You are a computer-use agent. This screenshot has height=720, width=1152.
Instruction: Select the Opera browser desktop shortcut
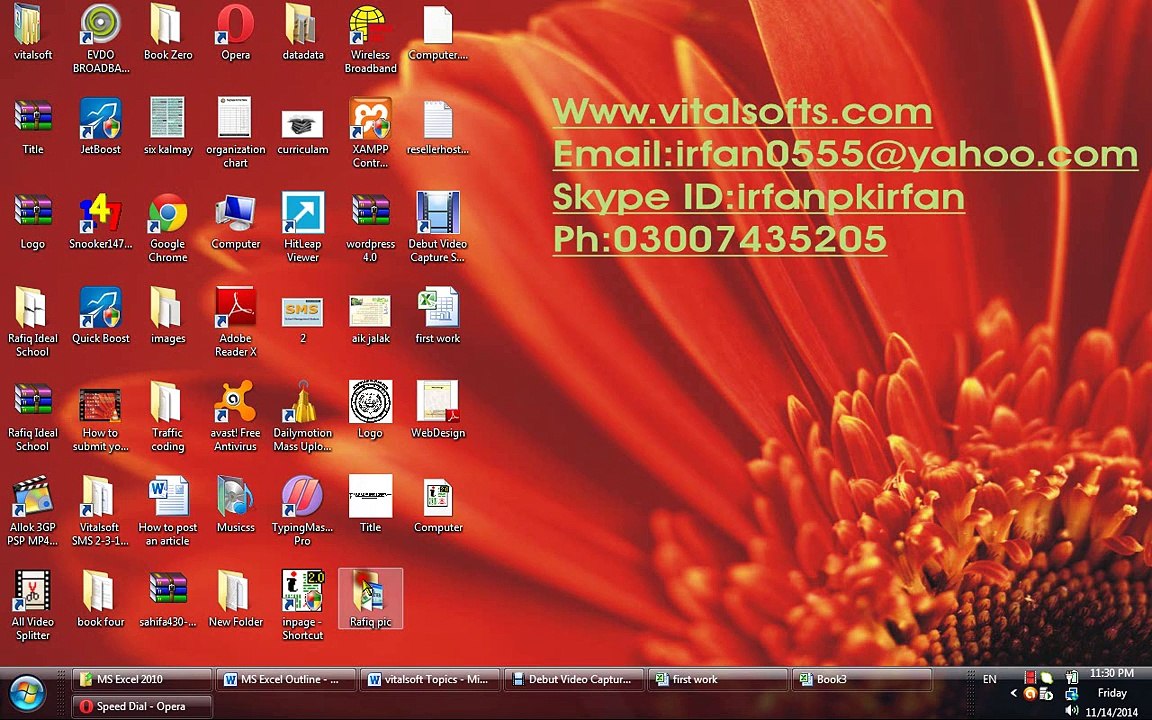coord(235,32)
